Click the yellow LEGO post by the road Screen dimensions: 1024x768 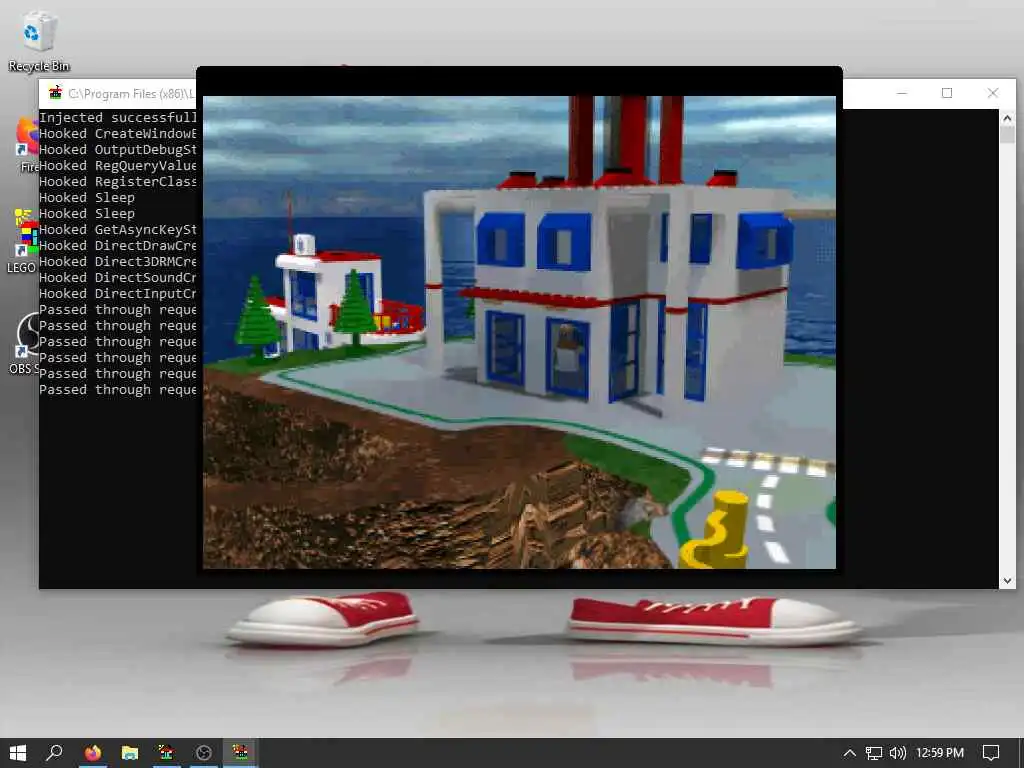(715, 530)
